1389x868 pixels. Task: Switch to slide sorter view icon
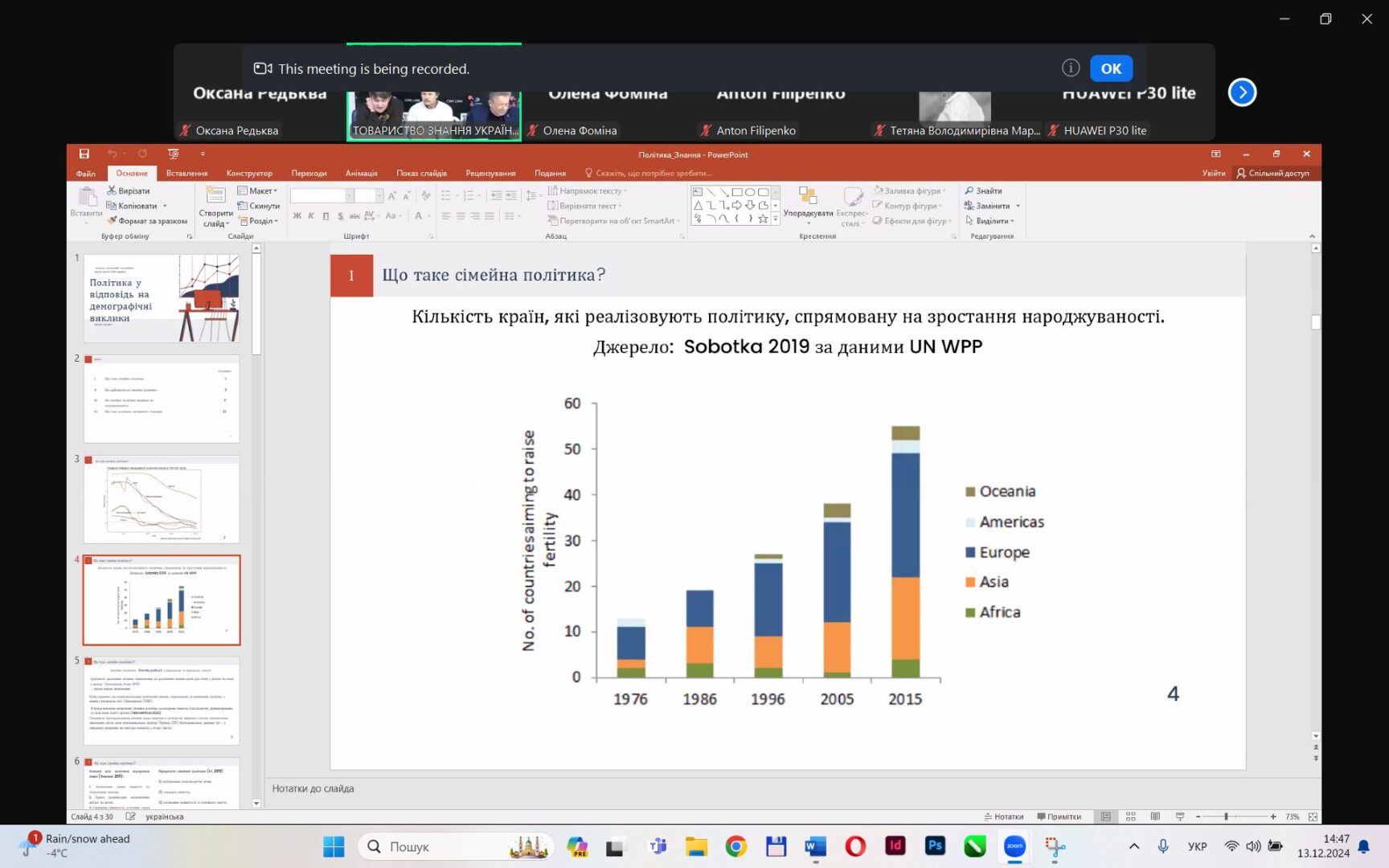(x=1130, y=817)
